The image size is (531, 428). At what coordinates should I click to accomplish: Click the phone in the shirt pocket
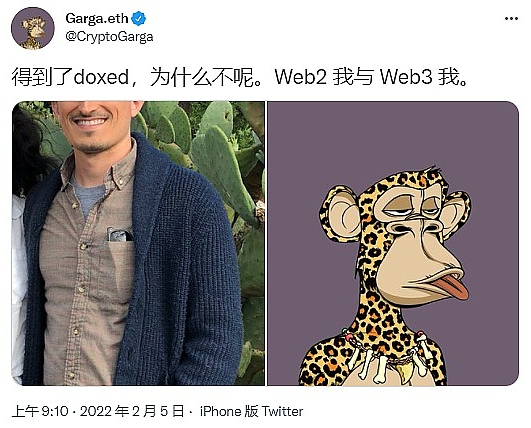(120, 235)
